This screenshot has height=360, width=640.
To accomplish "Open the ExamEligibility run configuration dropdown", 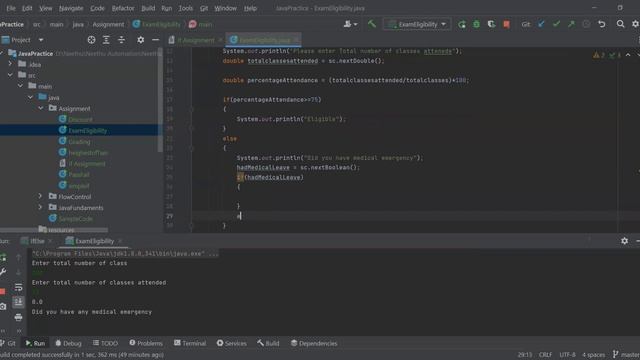I will pyautogui.click(x=417, y=24).
